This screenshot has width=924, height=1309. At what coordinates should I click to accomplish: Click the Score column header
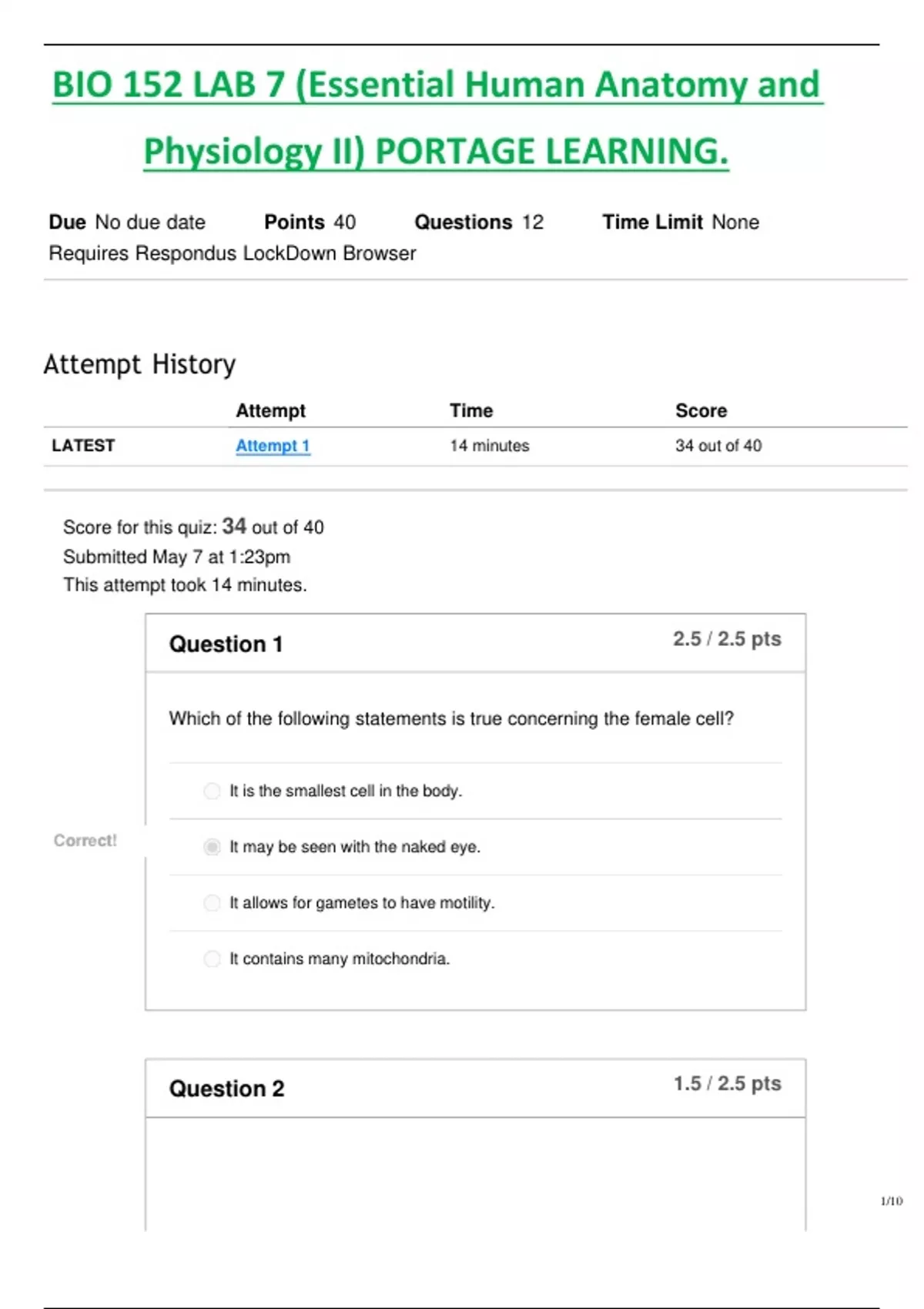point(701,410)
